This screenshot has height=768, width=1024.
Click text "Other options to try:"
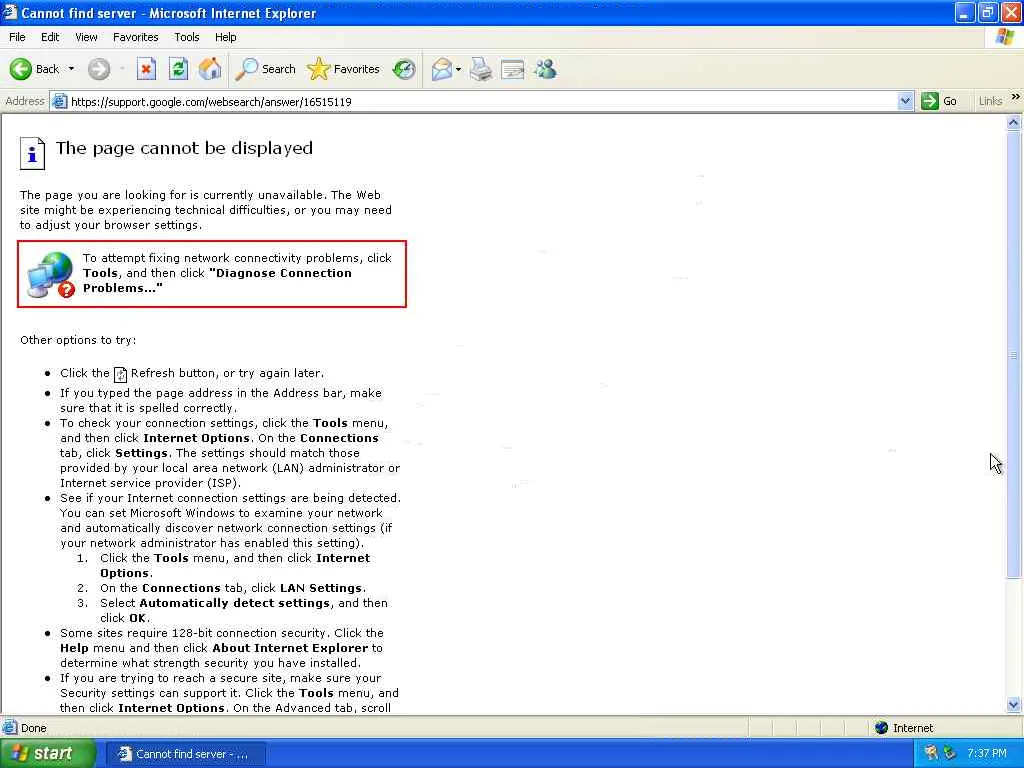[x=78, y=340]
